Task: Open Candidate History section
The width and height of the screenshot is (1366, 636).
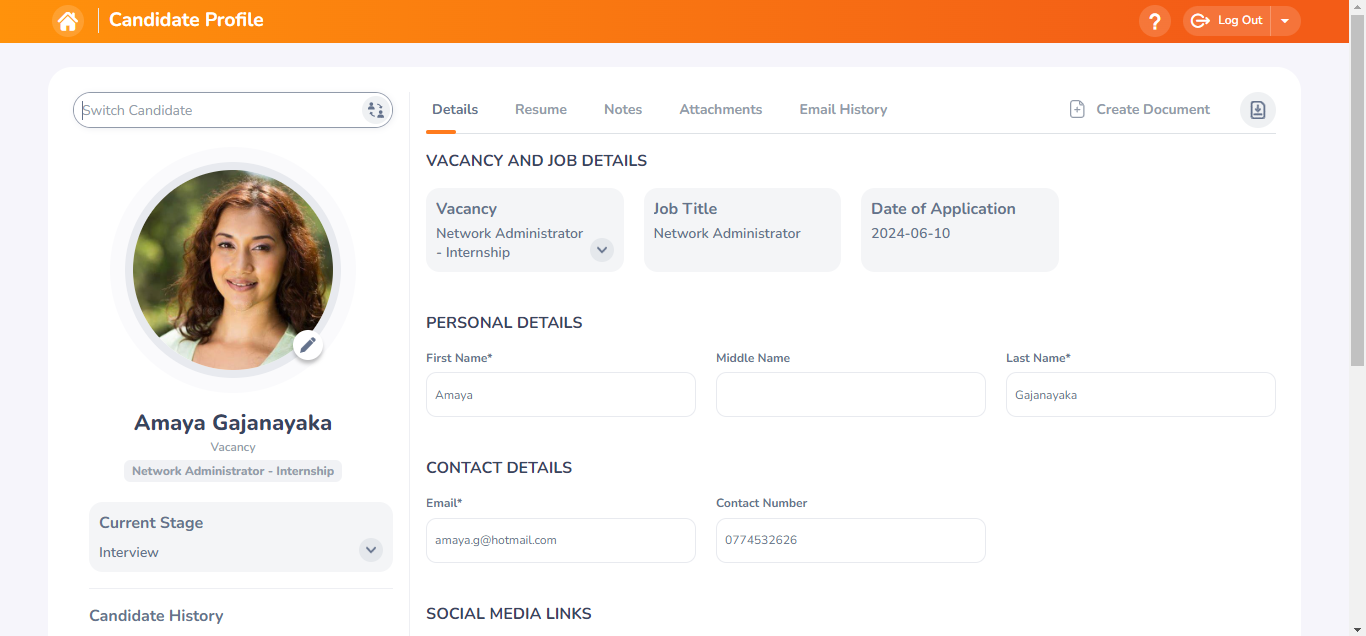Action: (x=156, y=615)
